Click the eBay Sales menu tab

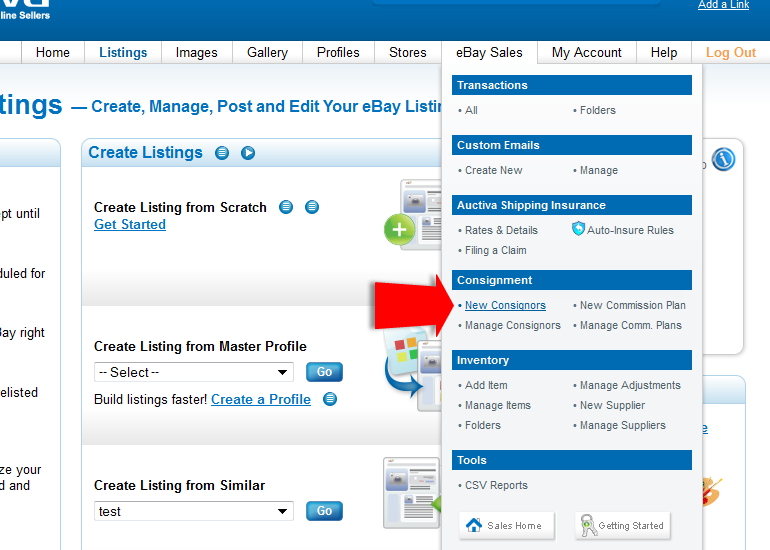click(x=489, y=53)
